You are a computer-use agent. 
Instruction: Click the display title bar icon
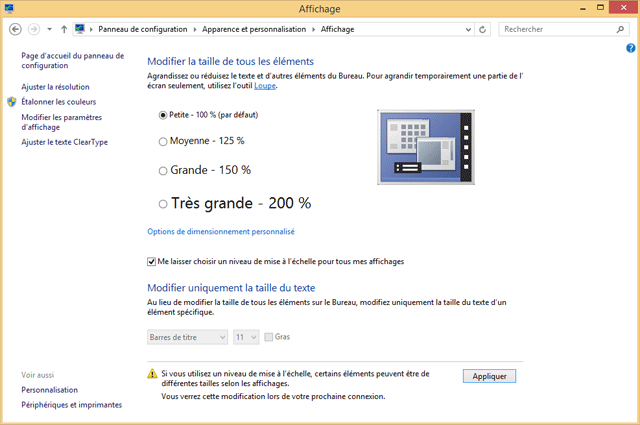pyautogui.click(x=9, y=8)
